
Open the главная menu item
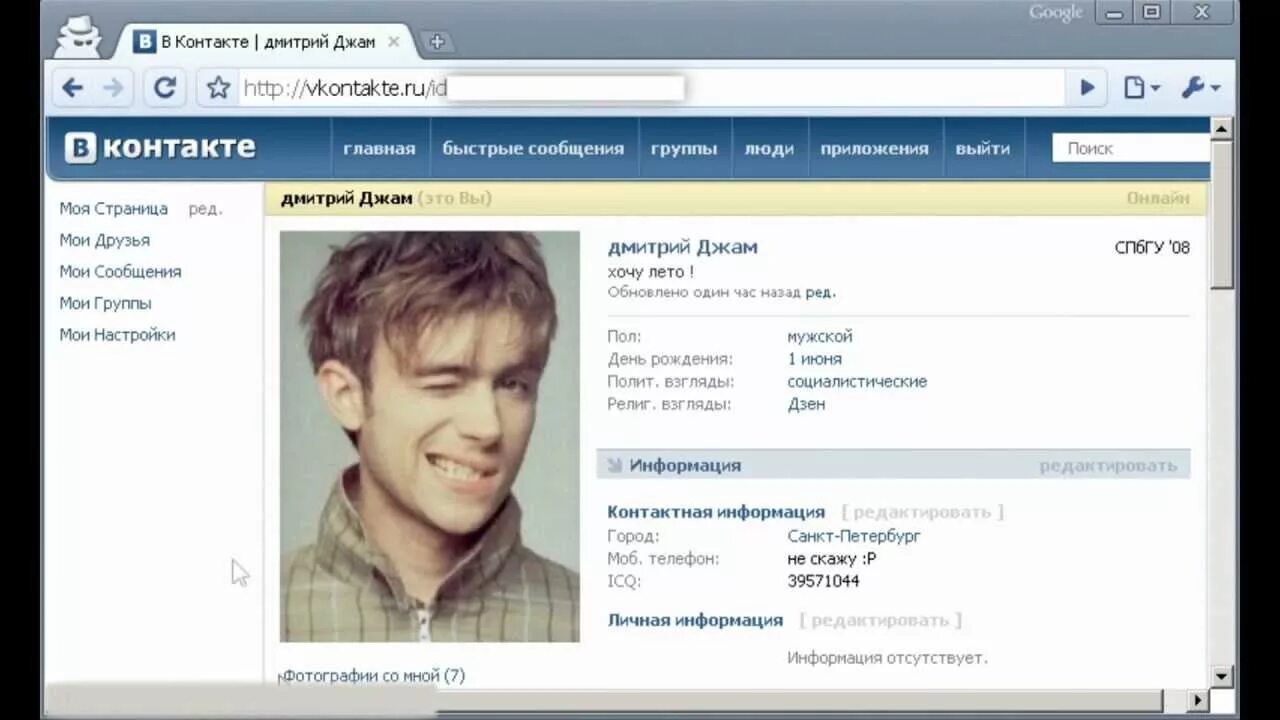(x=379, y=148)
